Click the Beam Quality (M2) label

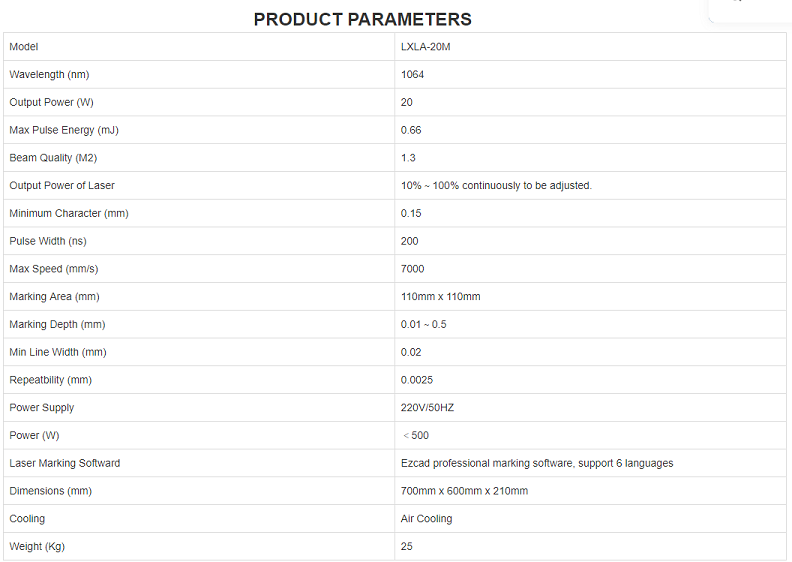pos(53,158)
